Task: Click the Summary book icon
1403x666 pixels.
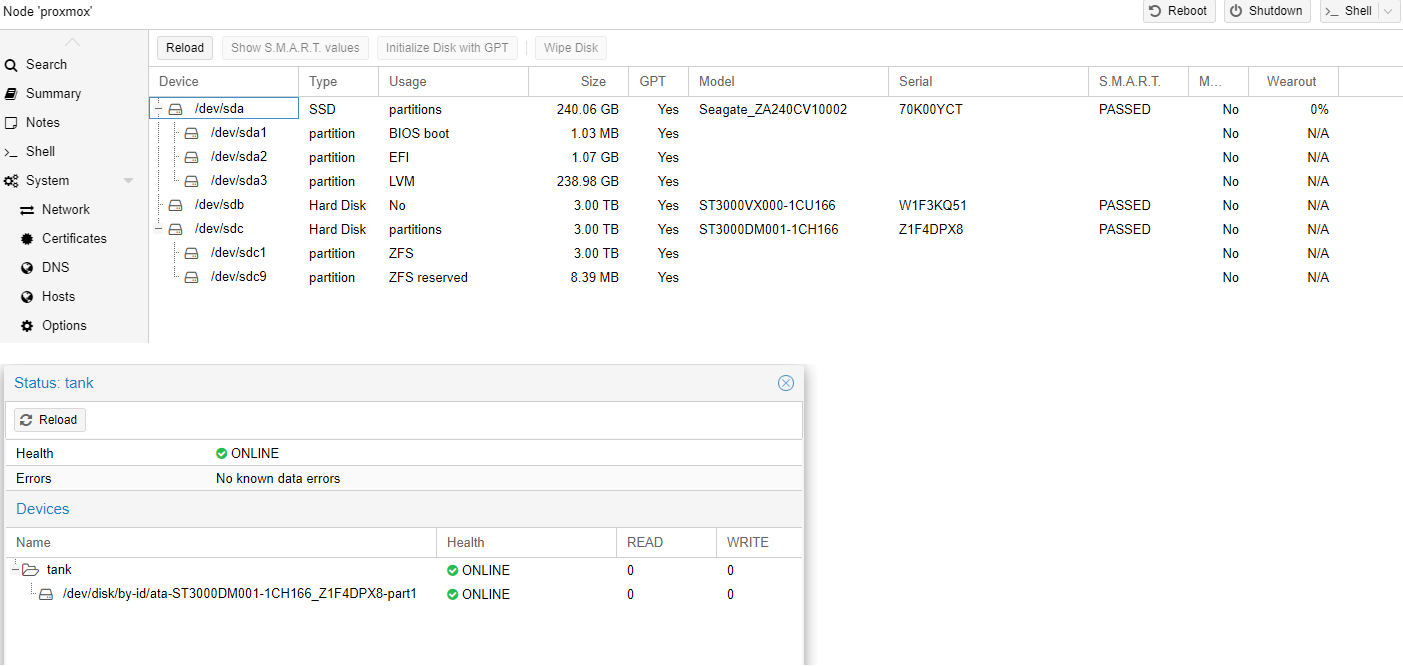Action: click(x=11, y=93)
